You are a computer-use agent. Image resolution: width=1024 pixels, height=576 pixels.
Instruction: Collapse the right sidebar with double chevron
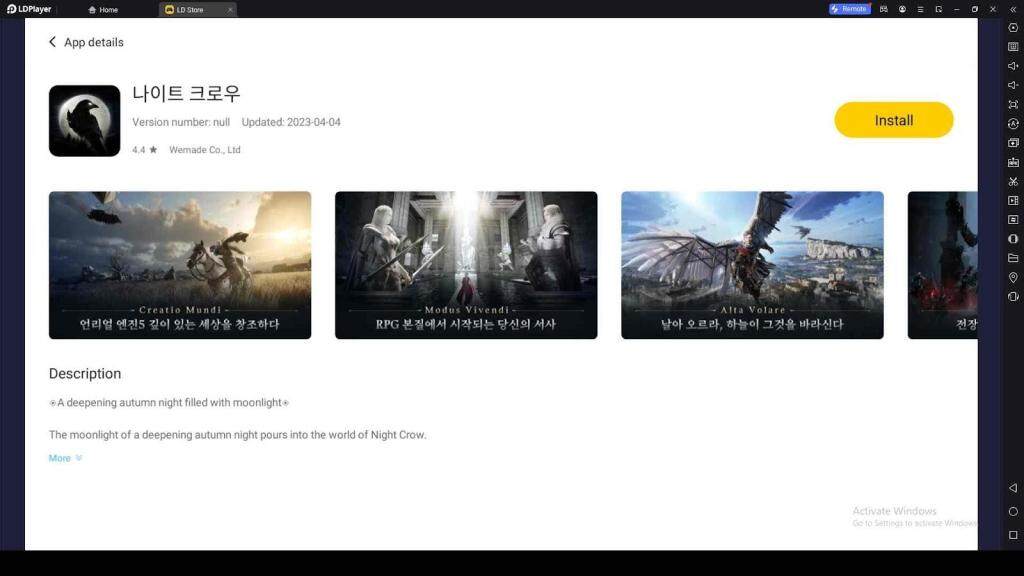(1013, 9)
